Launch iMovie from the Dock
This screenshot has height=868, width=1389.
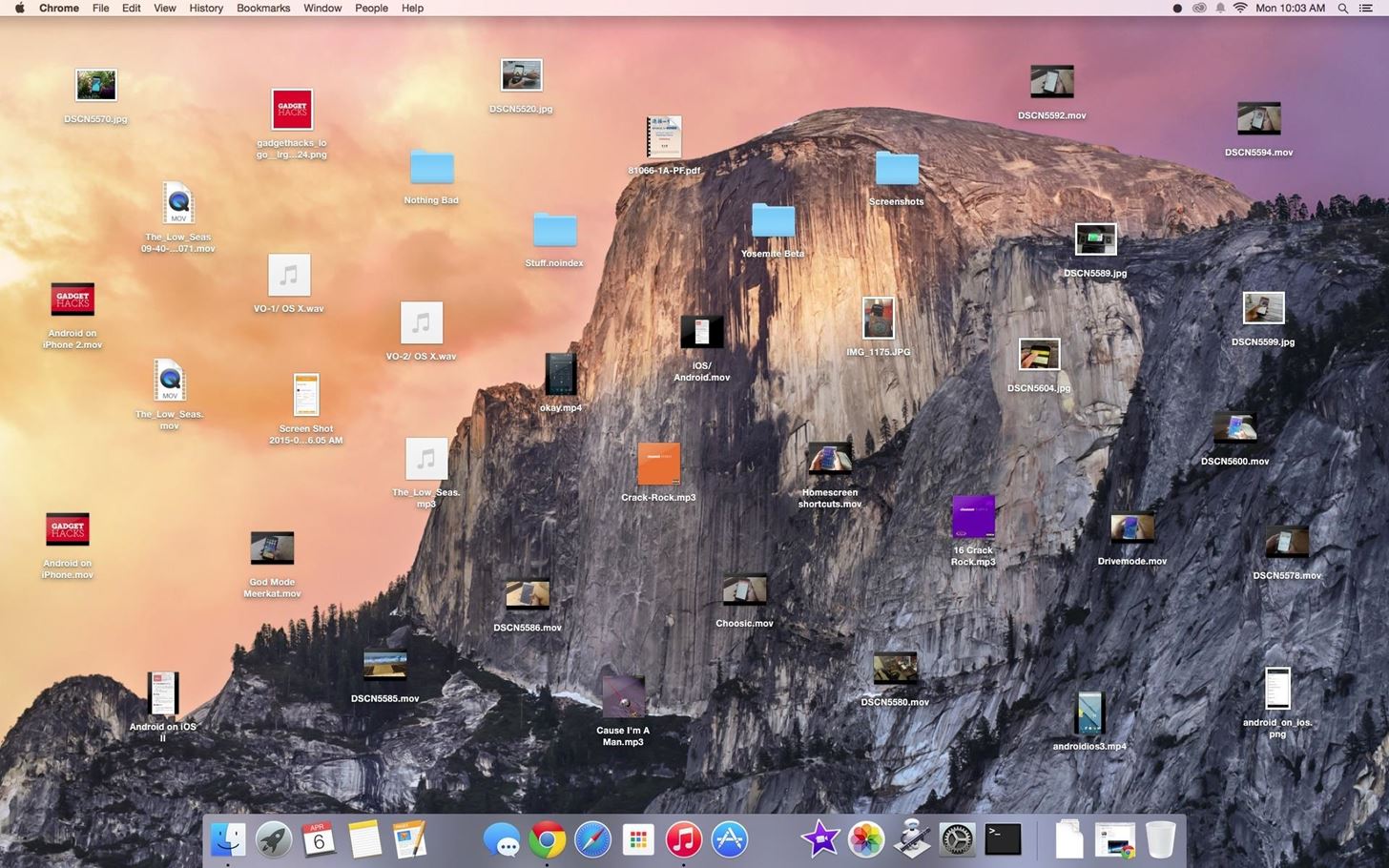[x=819, y=839]
